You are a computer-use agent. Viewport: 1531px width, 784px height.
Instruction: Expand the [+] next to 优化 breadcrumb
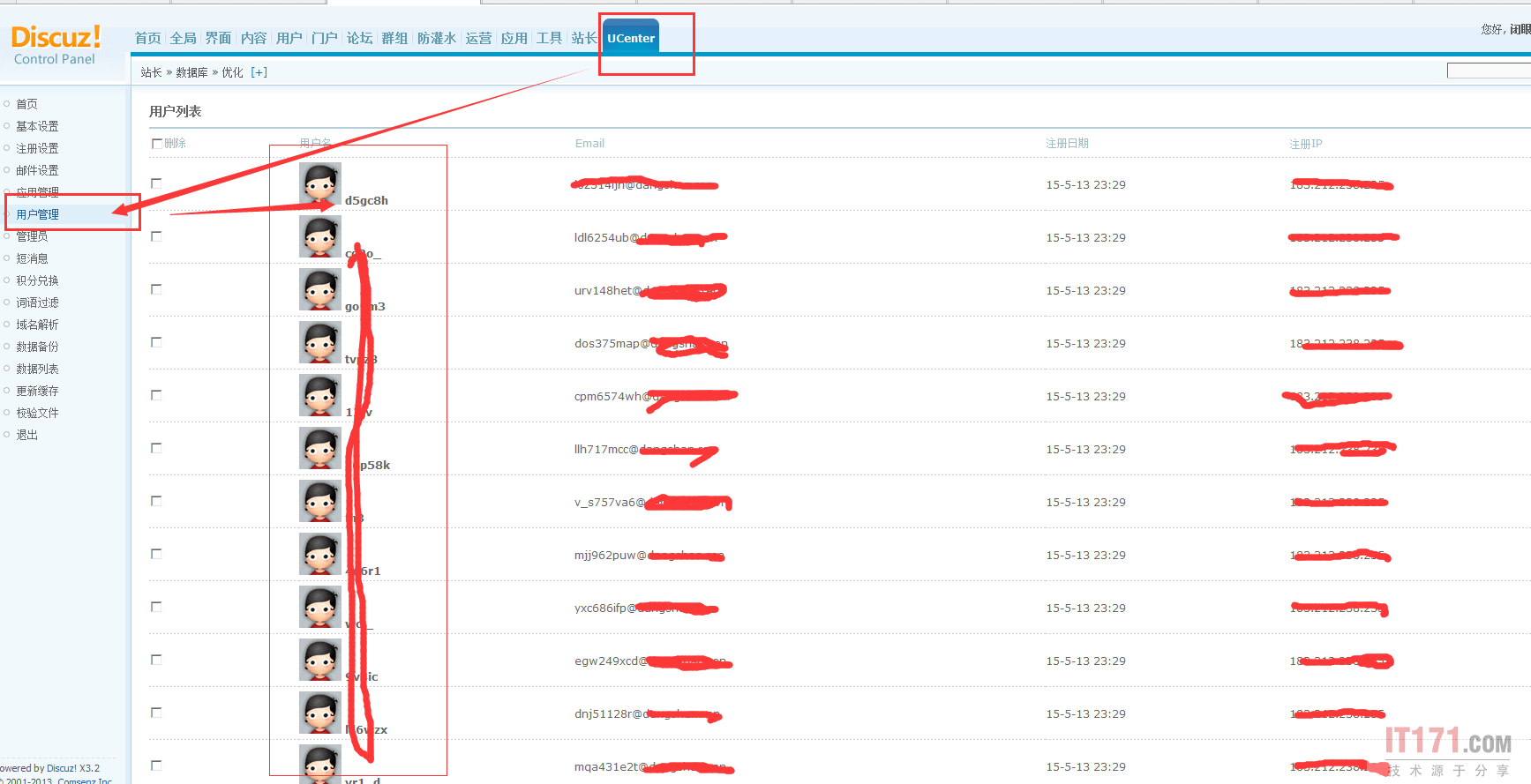click(259, 72)
